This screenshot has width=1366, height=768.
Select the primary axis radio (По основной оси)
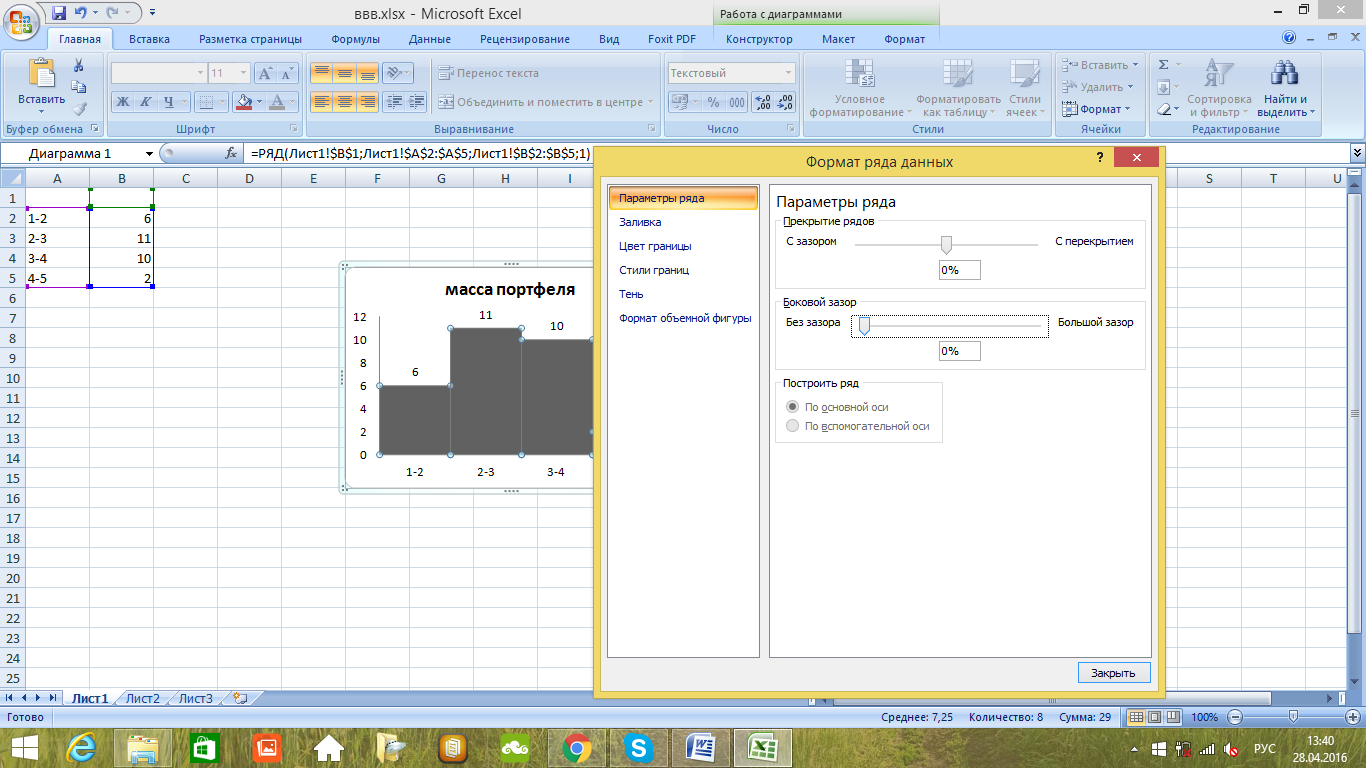793,407
